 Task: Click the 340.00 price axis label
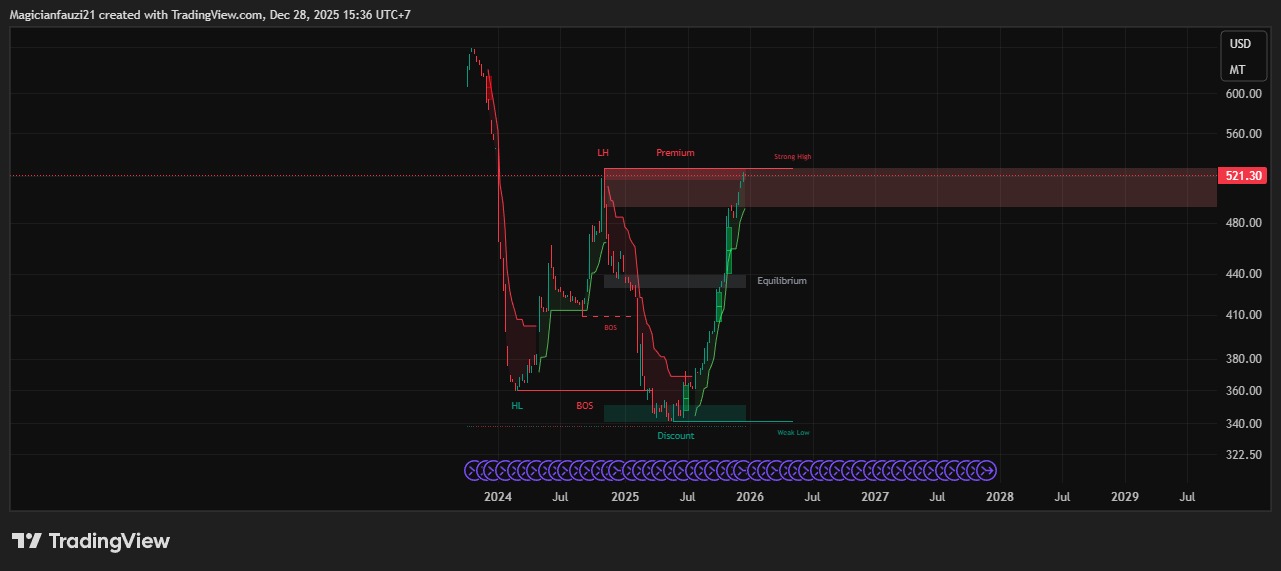[1242, 424]
